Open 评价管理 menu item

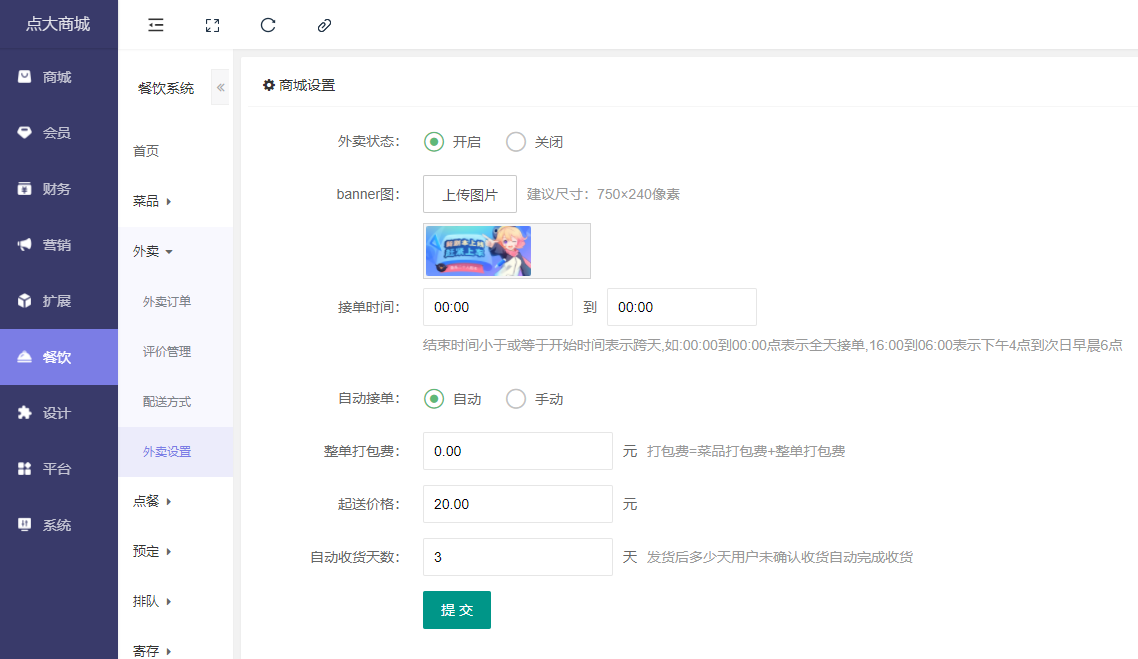(x=167, y=351)
